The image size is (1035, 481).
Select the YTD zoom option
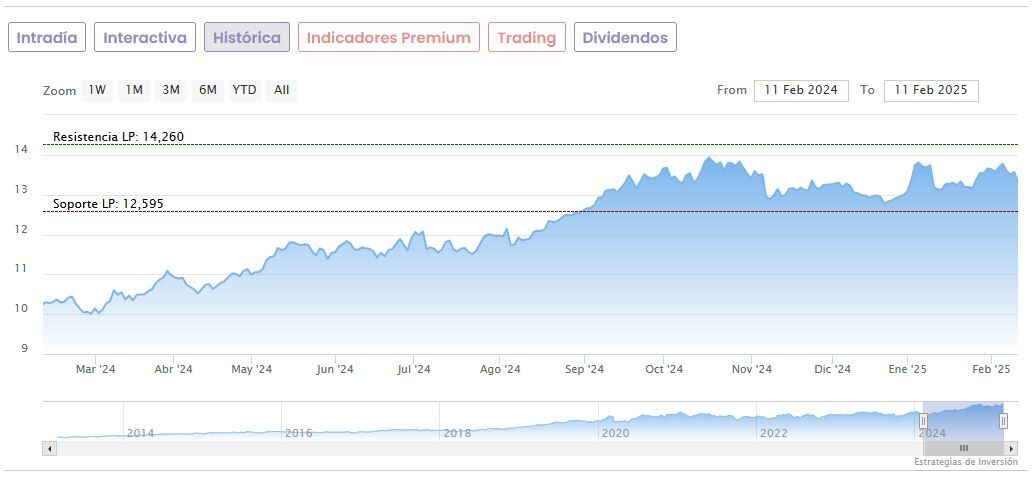245,90
